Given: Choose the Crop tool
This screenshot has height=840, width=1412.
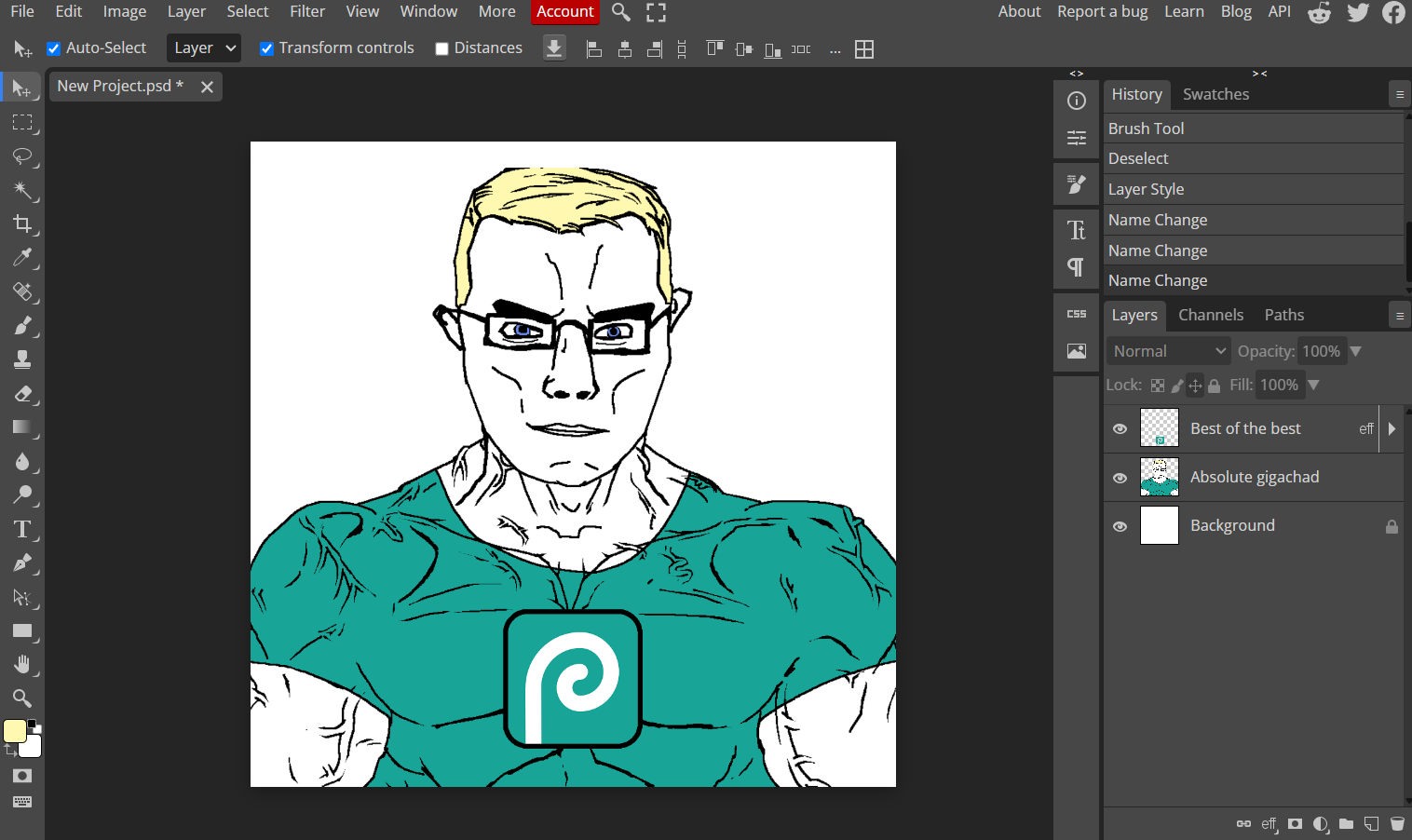Looking at the screenshot, I should [x=21, y=224].
